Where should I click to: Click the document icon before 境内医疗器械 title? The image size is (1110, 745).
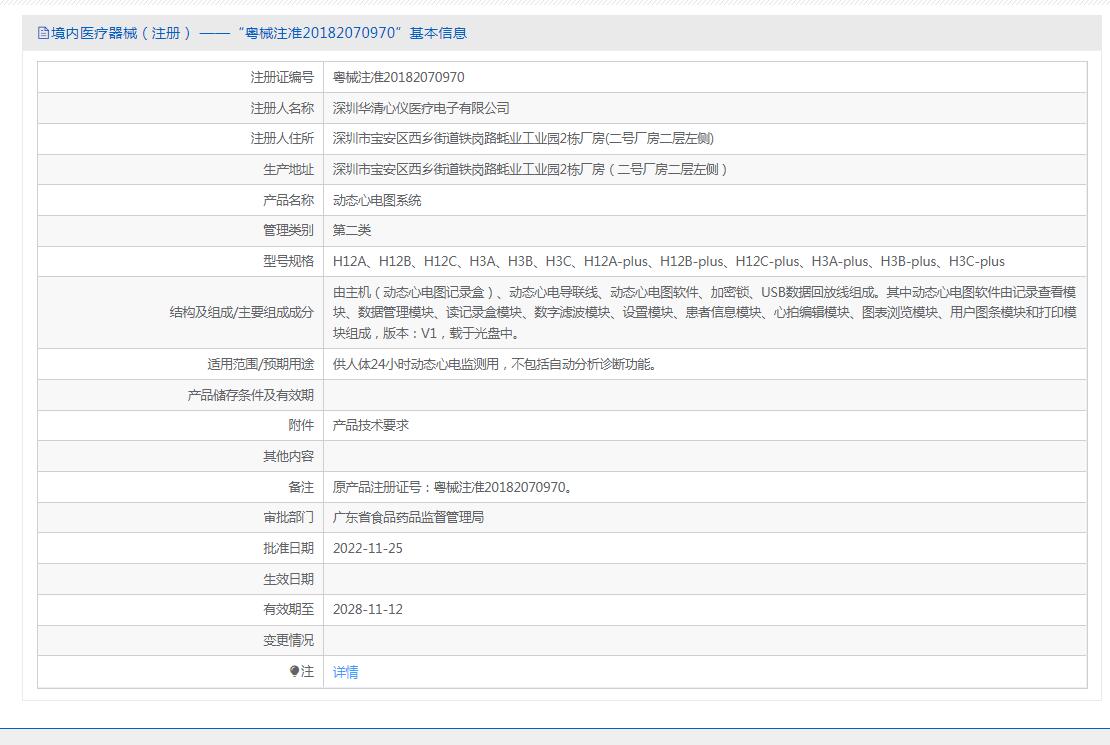[43, 33]
